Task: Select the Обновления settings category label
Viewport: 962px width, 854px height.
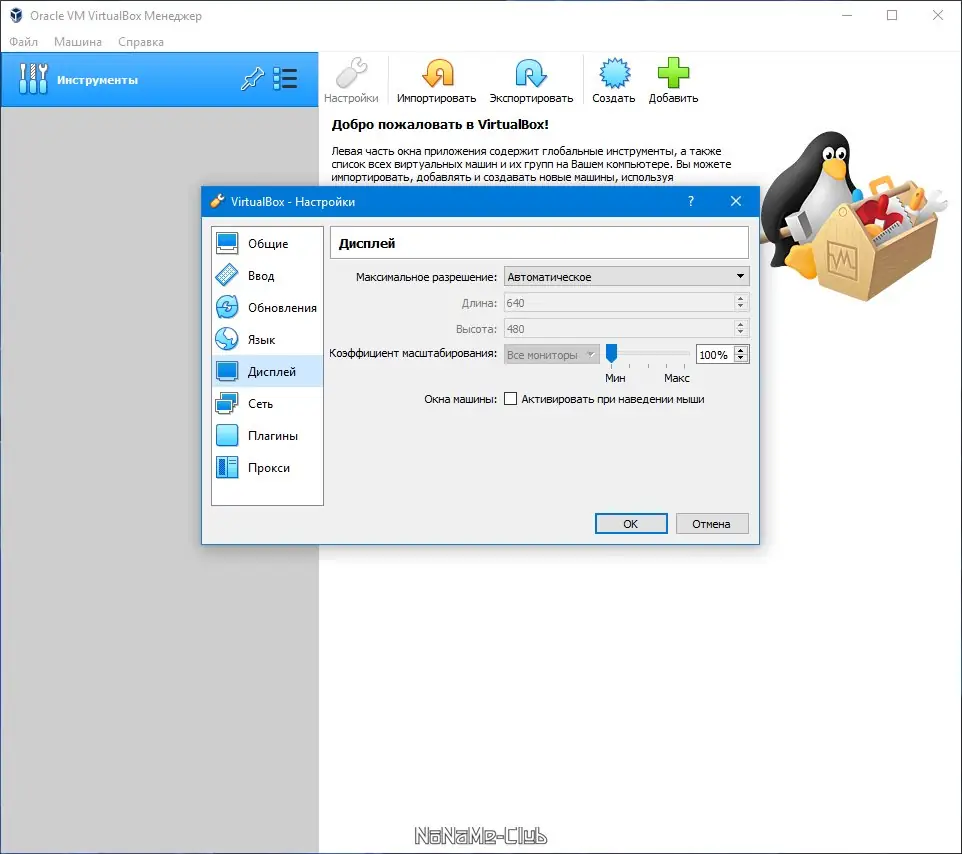Action: [282, 308]
